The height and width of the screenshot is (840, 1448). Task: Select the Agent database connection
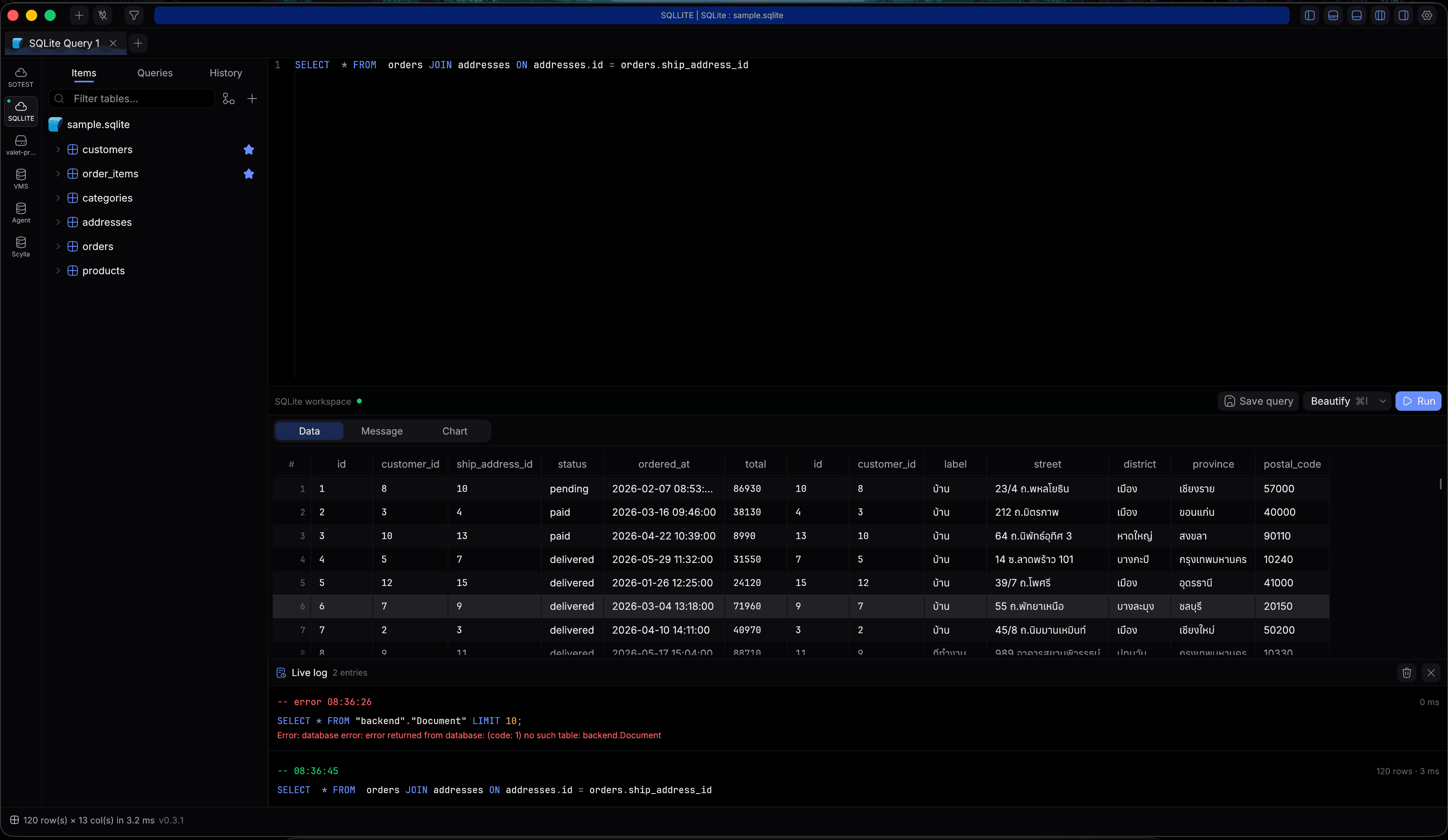coord(21,213)
